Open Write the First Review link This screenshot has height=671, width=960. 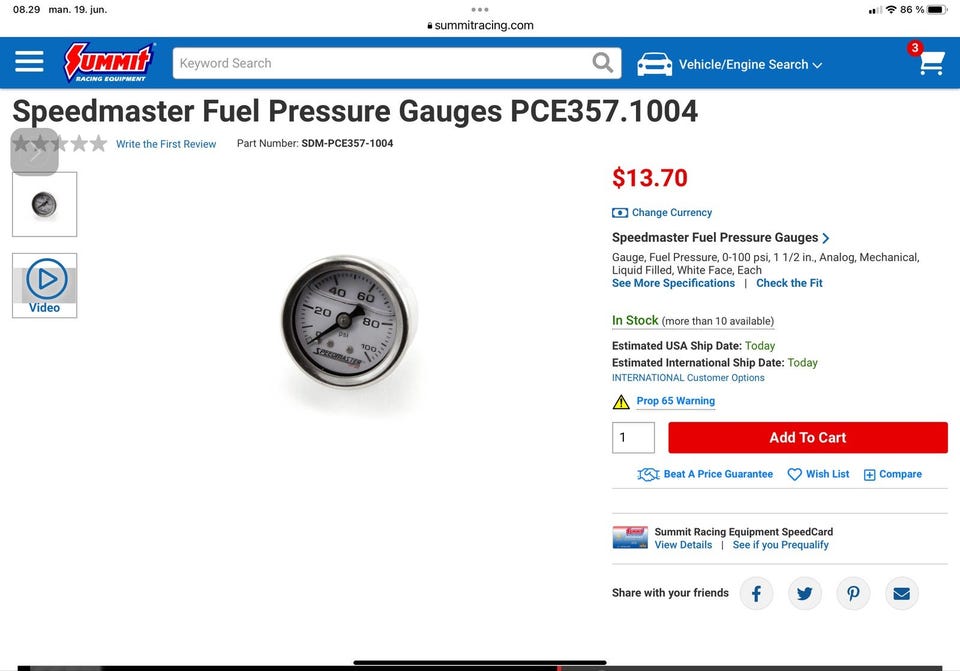166,144
